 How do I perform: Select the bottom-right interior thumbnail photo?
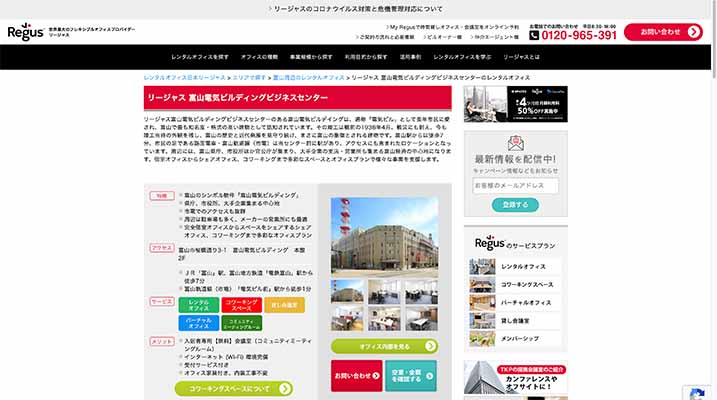[421, 319]
